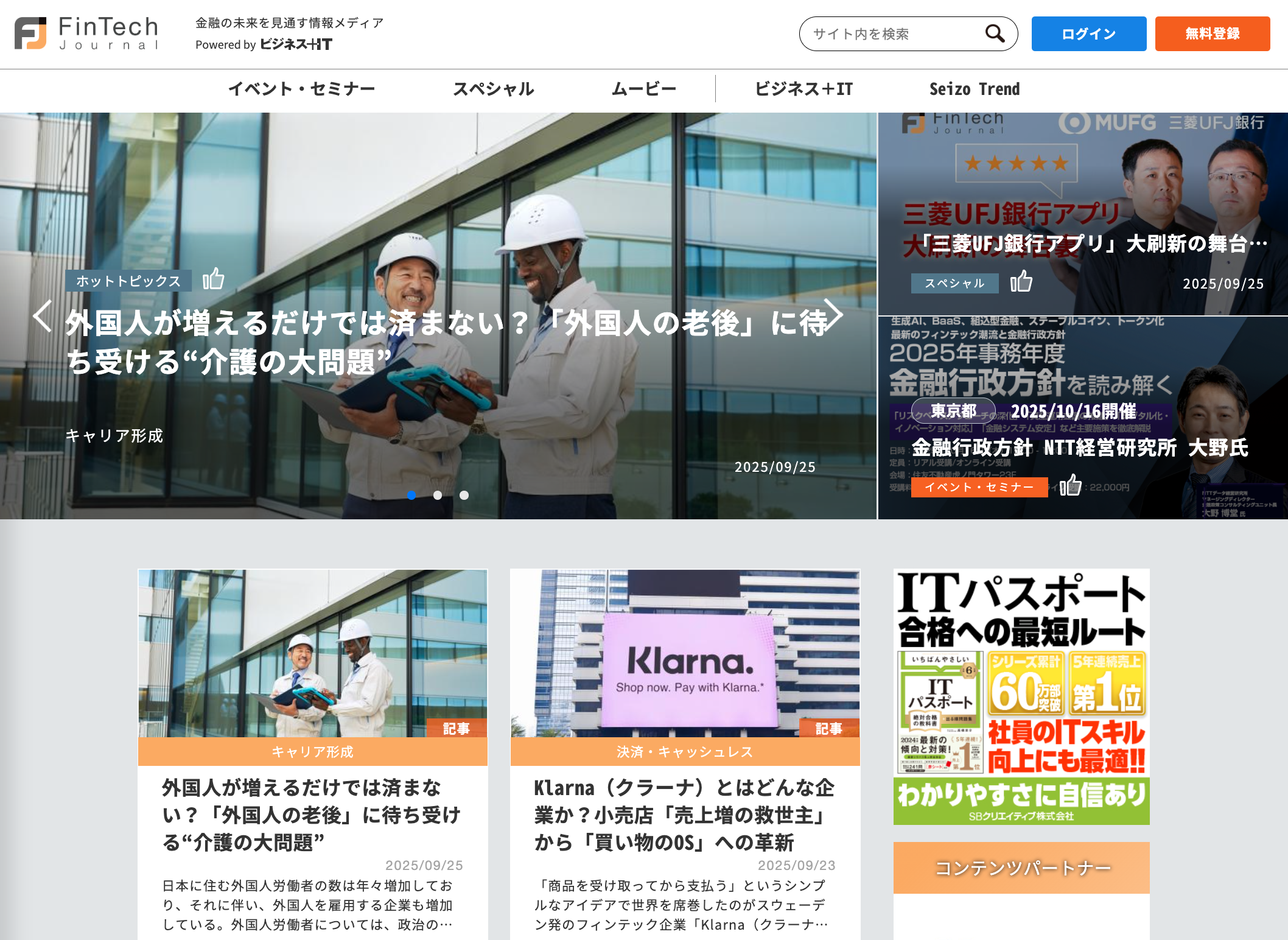
Task: Click the 無料登録 button
Action: pos(1212,33)
